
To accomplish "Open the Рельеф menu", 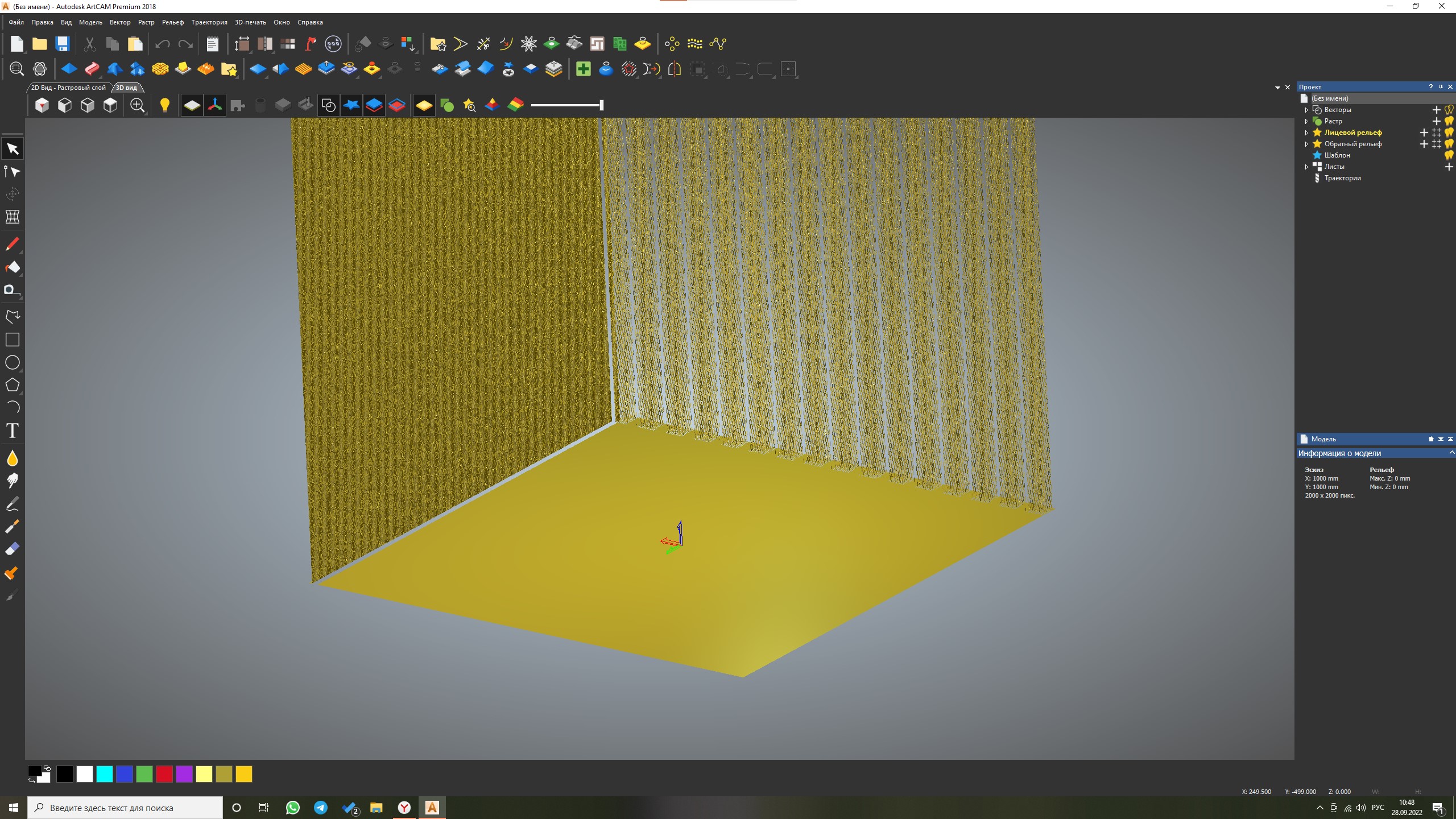I will coord(172,22).
